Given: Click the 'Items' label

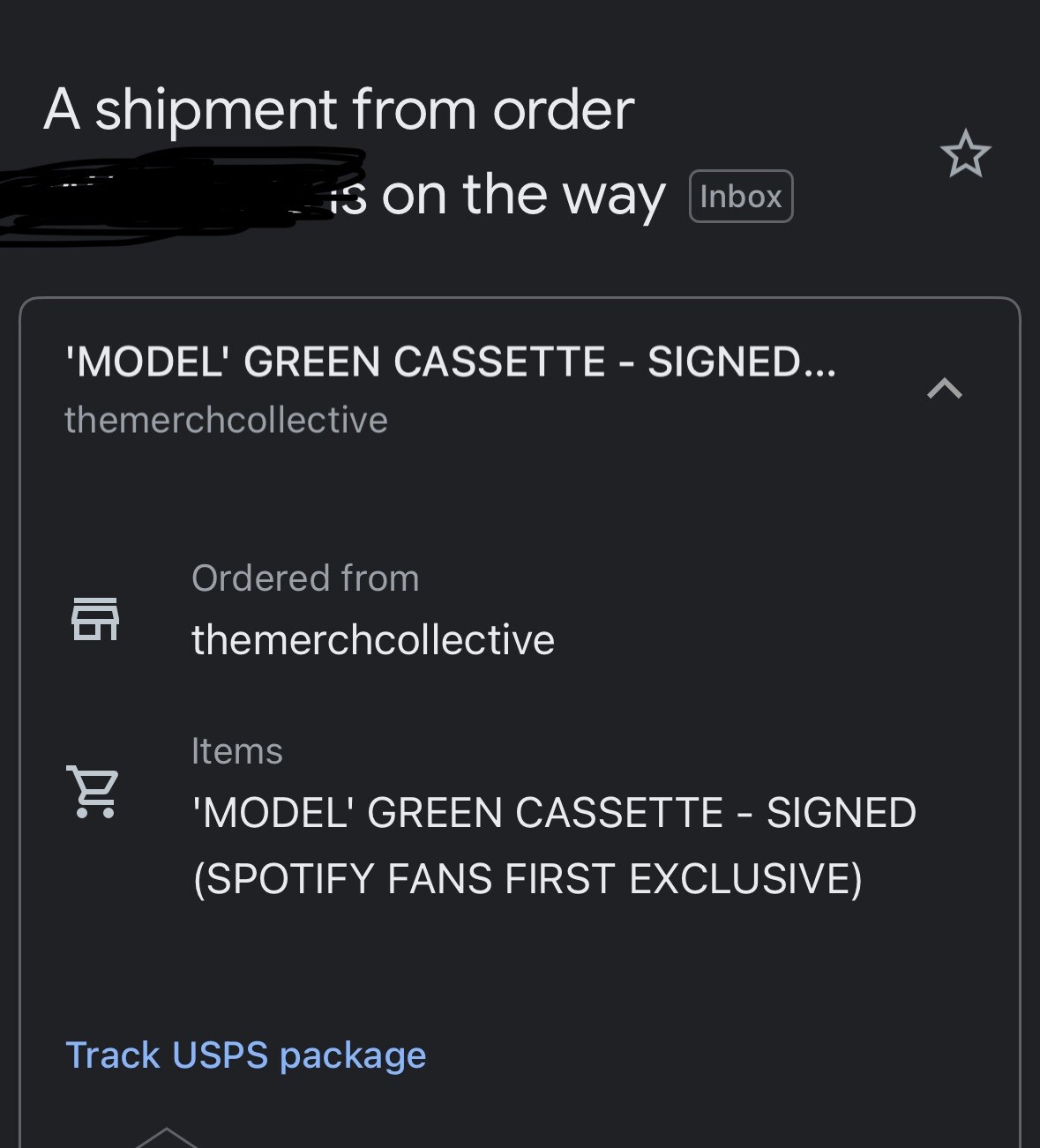Looking at the screenshot, I should (x=236, y=751).
